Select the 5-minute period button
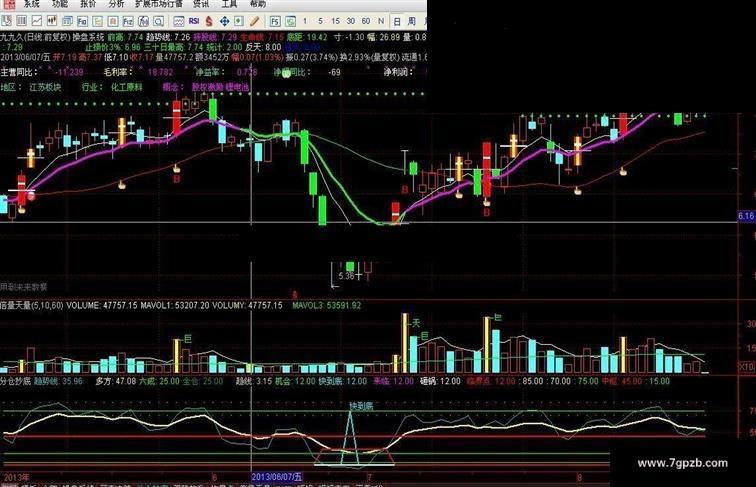756x487 pixels. pyautogui.click(x=320, y=21)
